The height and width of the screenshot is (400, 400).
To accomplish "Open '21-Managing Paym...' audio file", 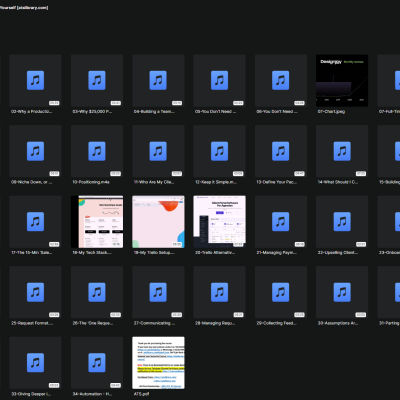I will (281, 222).
